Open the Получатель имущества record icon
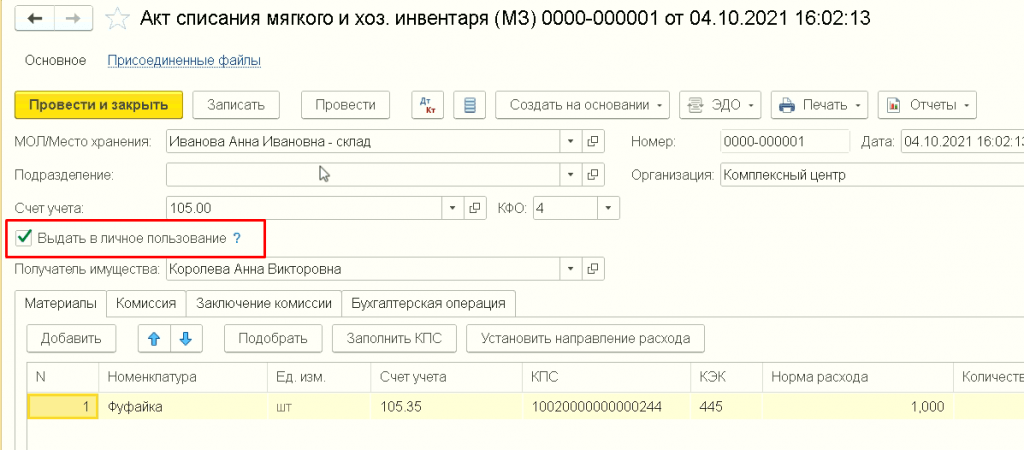 [592, 269]
